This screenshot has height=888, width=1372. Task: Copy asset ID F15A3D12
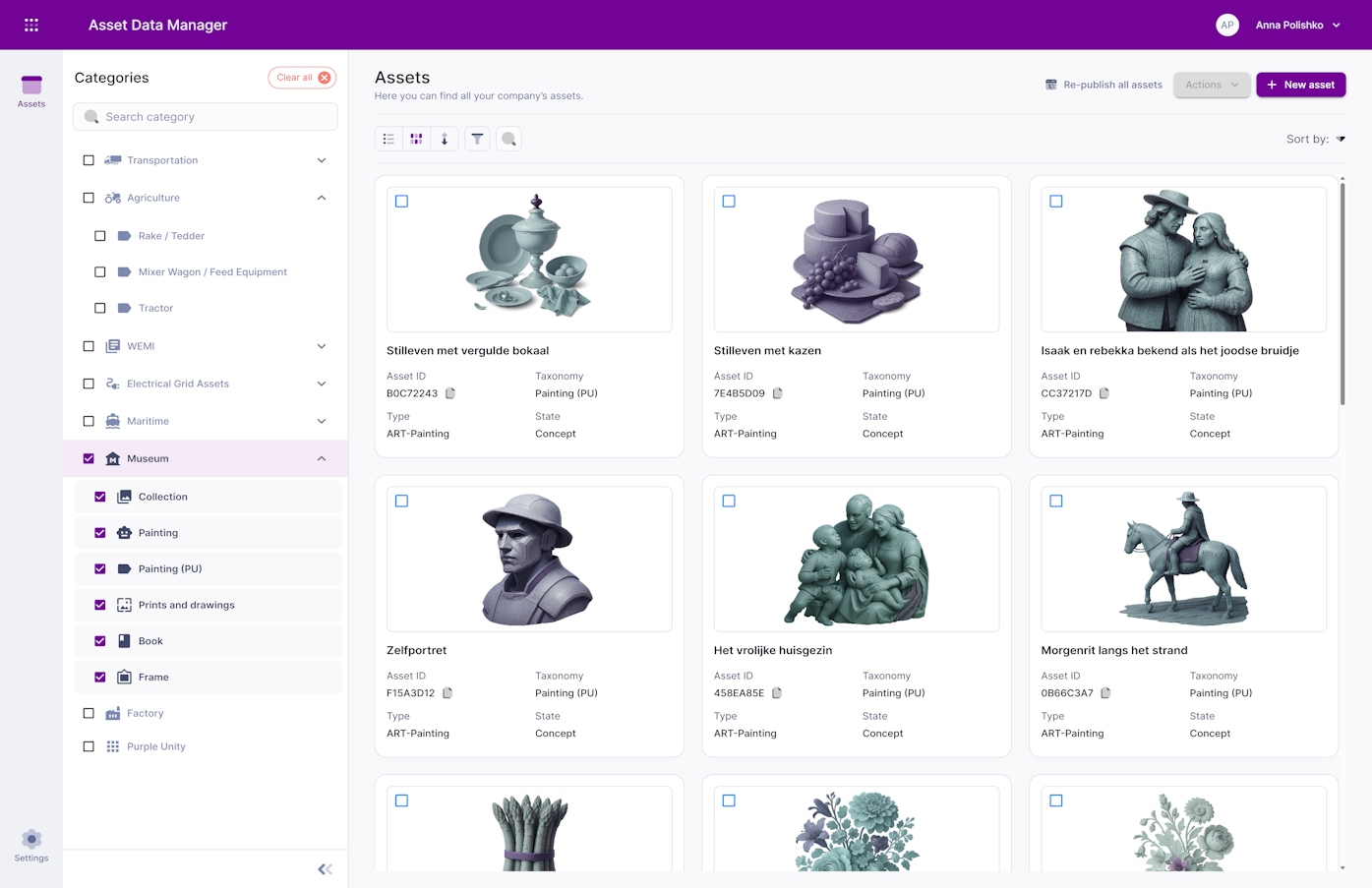point(447,693)
